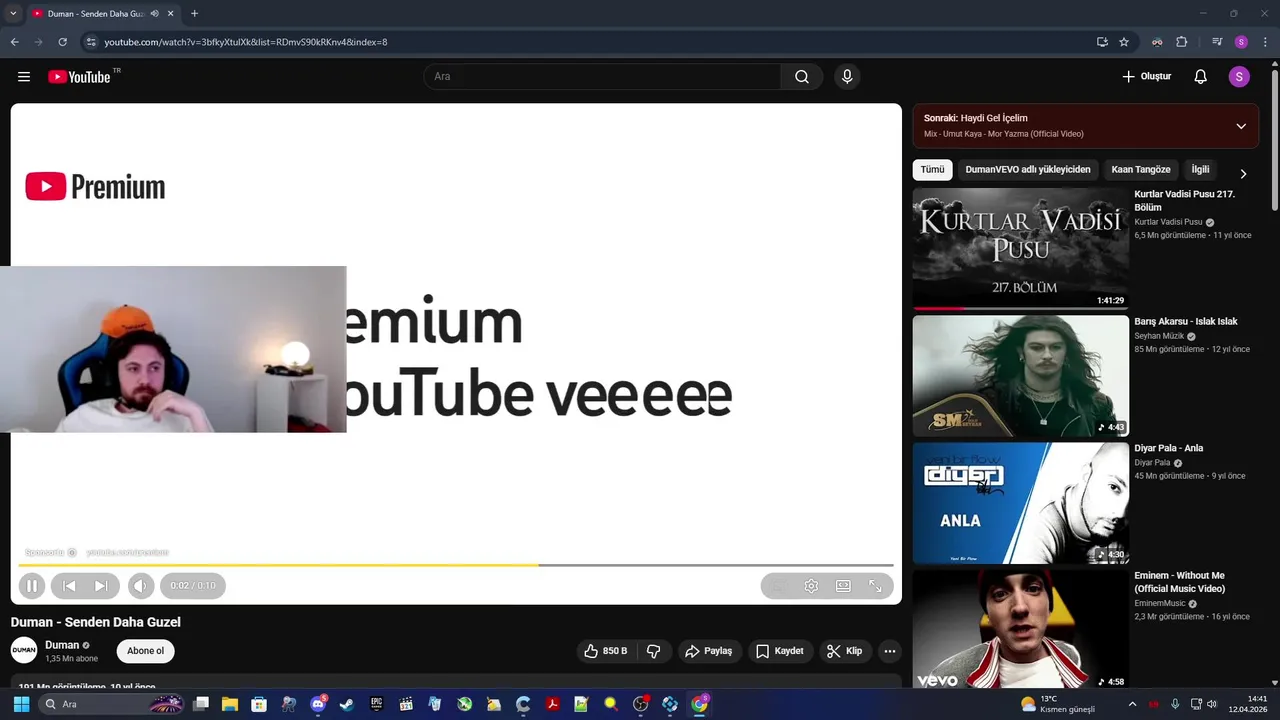Go to the YouTube home logo
Screen dimensions: 1280x720
(x=79, y=77)
